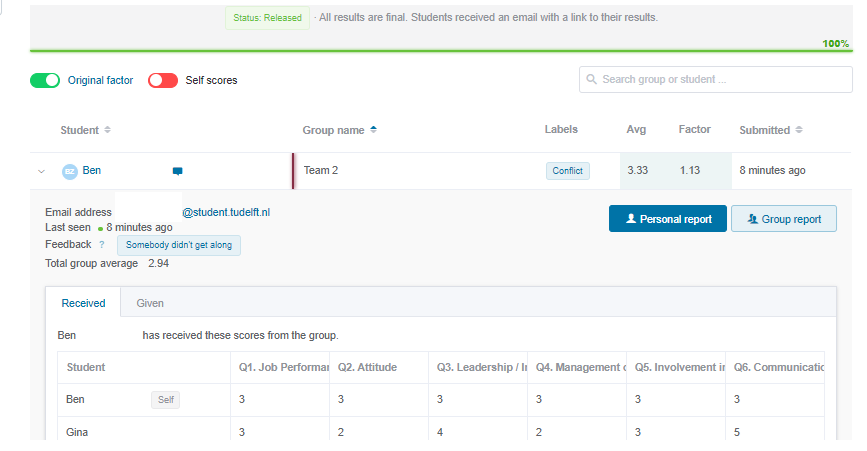Click the Conflict label badge
The image size is (867, 451).
(x=568, y=171)
